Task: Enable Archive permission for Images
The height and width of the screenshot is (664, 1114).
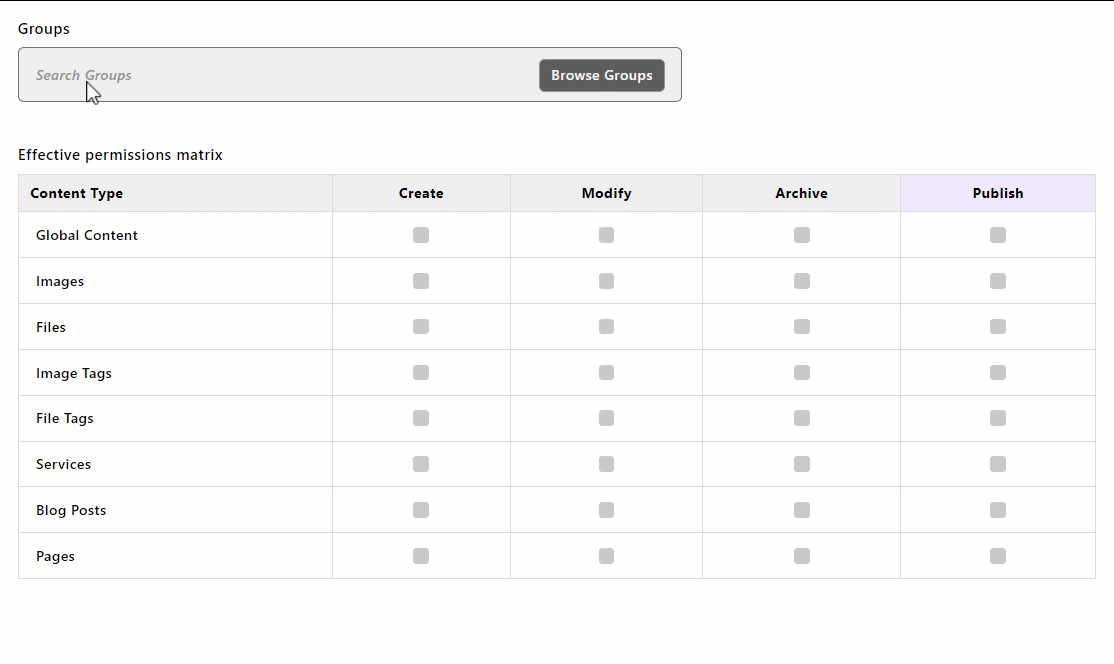Action: point(802,281)
